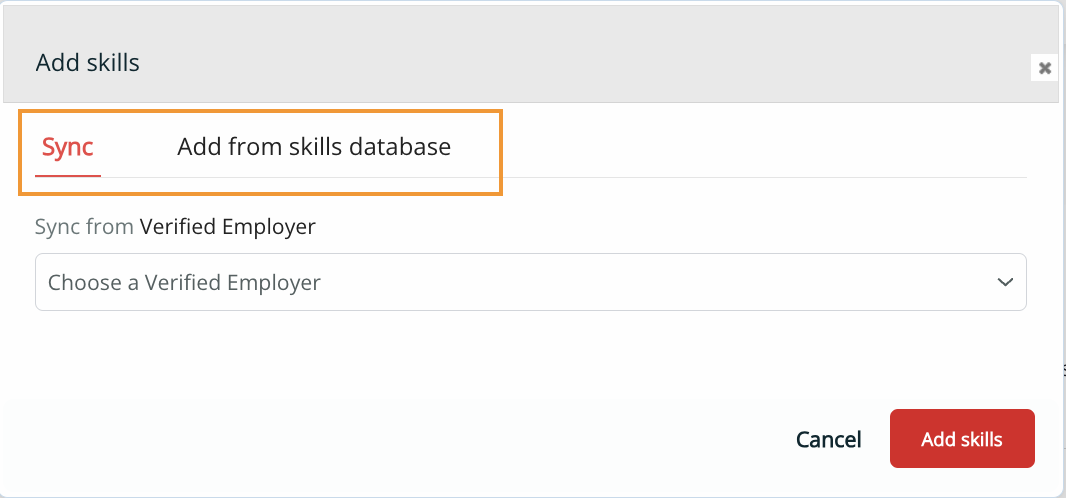Image resolution: width=1066 pixels, height=498 pixels.
Task: Click the chevron arrow in the employer dropdown
Action: pos(1006,282)
